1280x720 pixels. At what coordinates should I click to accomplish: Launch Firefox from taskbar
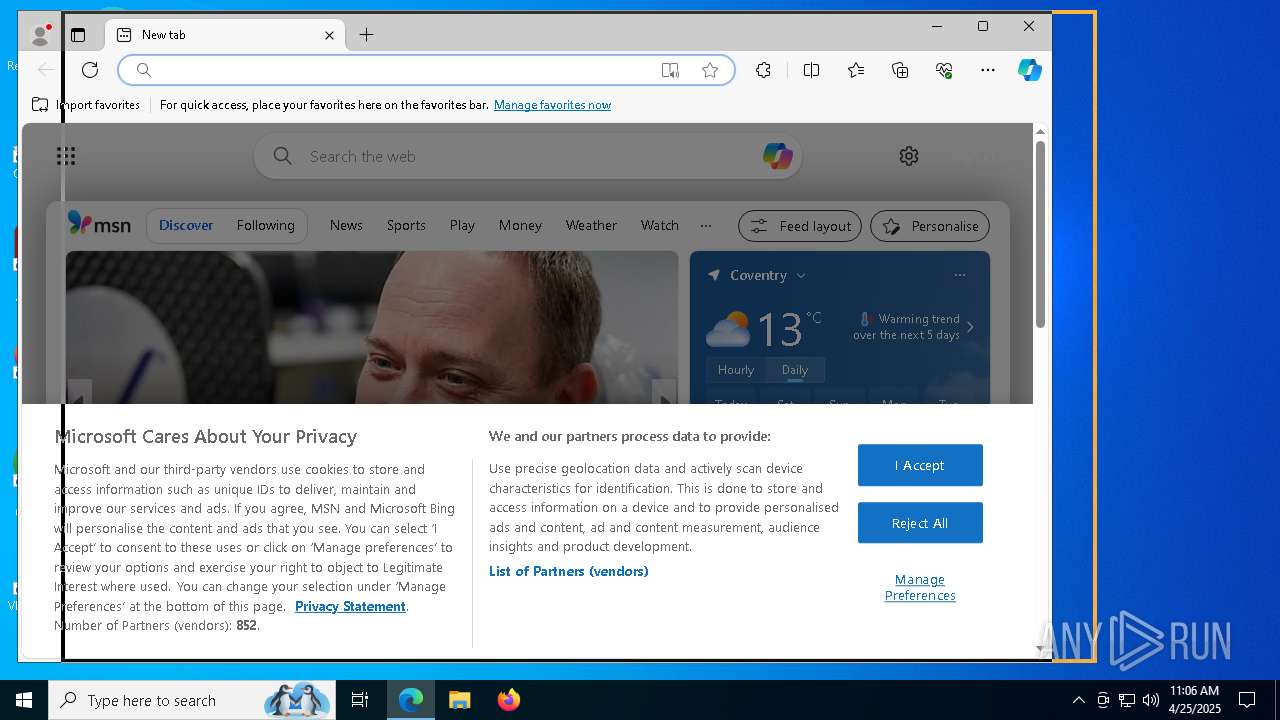coord(509,700)
